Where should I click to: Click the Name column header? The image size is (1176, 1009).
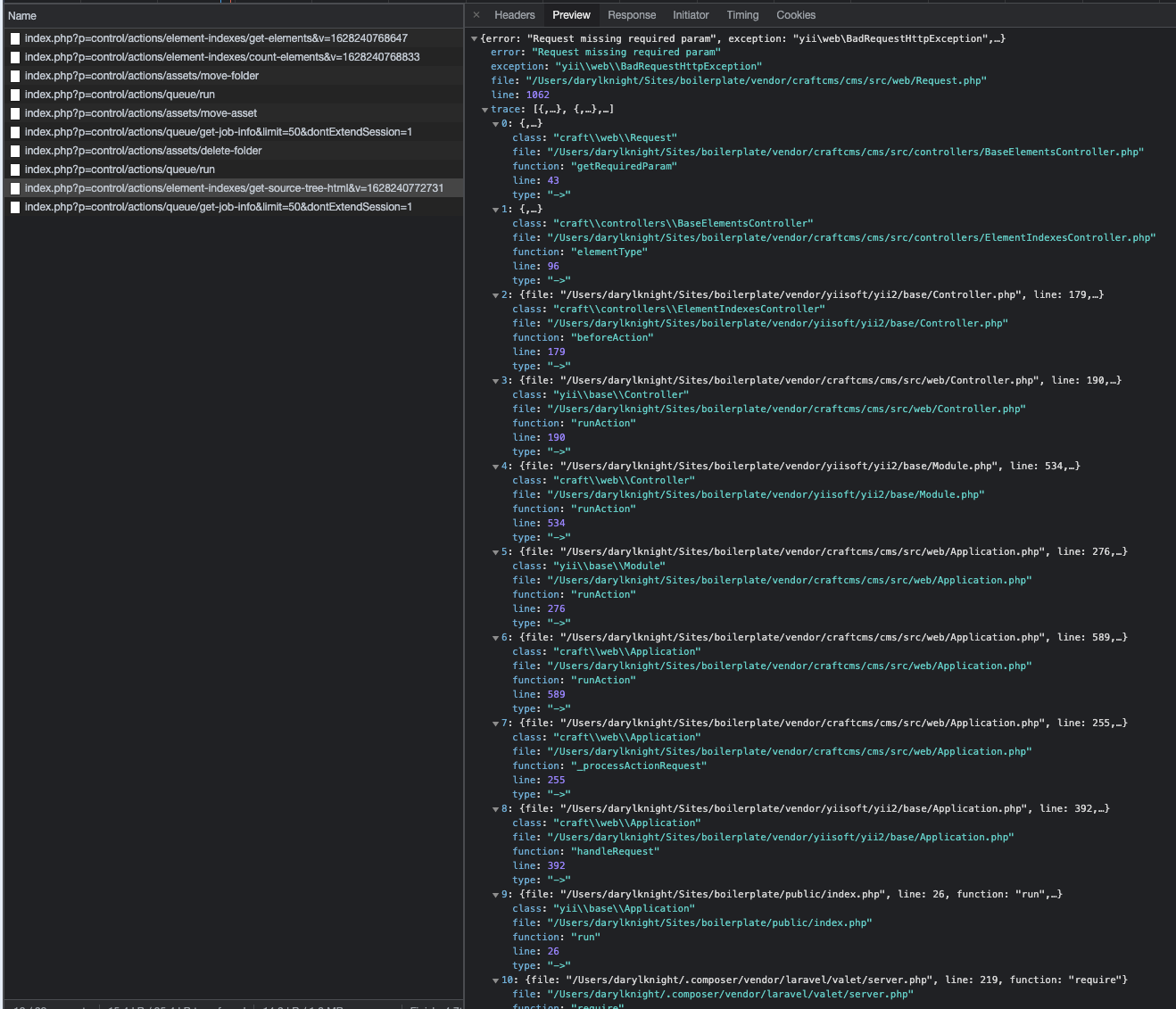(21, 15)
